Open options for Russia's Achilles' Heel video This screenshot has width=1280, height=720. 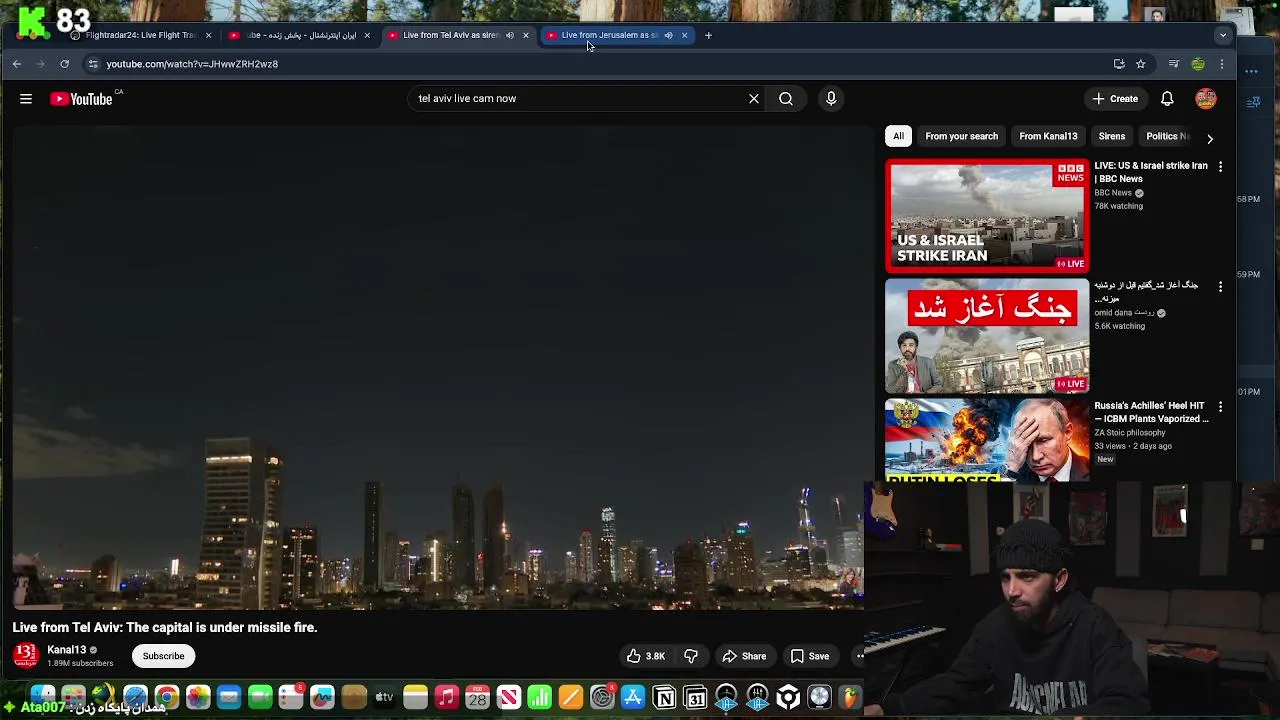(x=1220, y=407)
